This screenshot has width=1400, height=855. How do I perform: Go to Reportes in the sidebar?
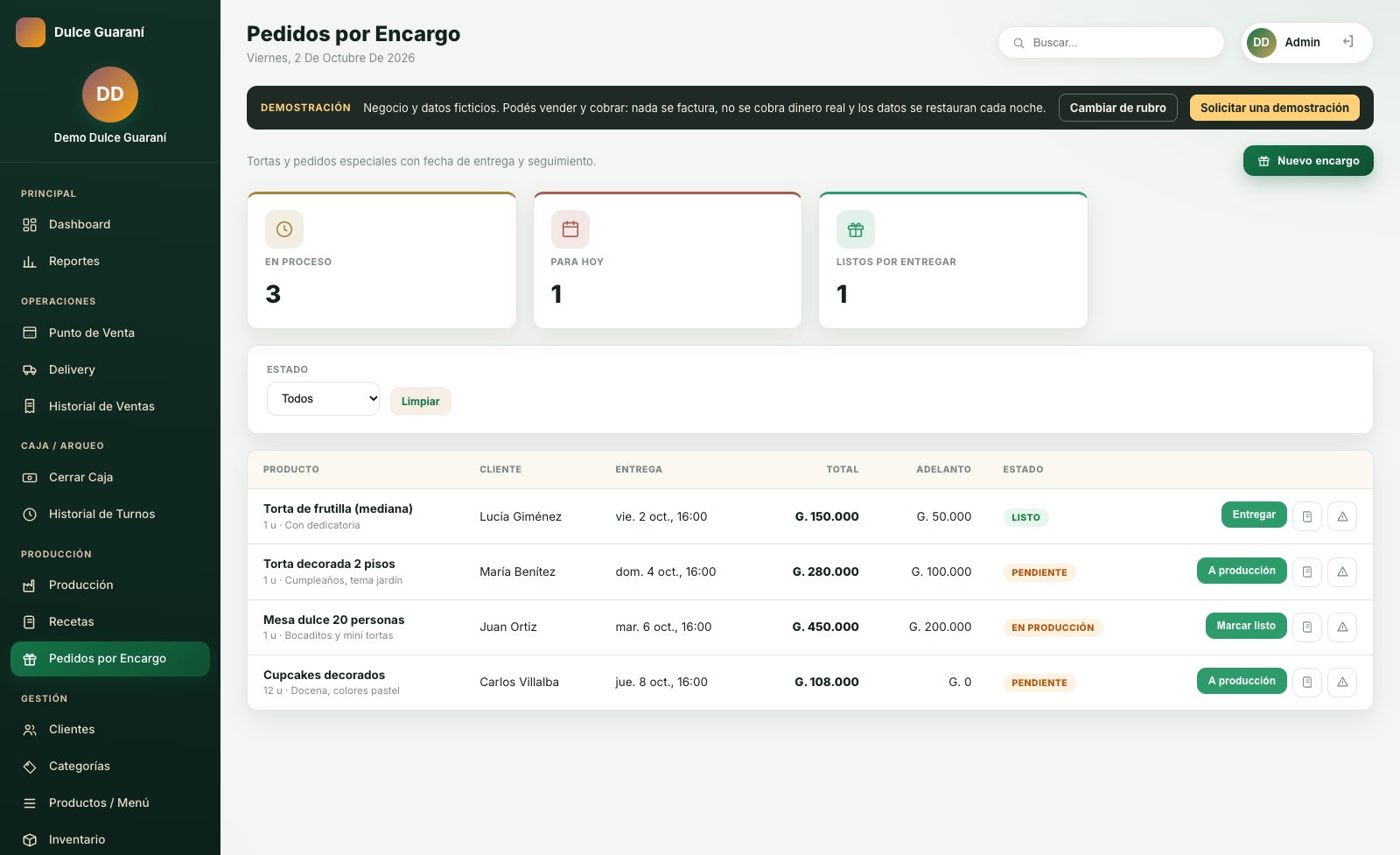click(x=110, y=262)
